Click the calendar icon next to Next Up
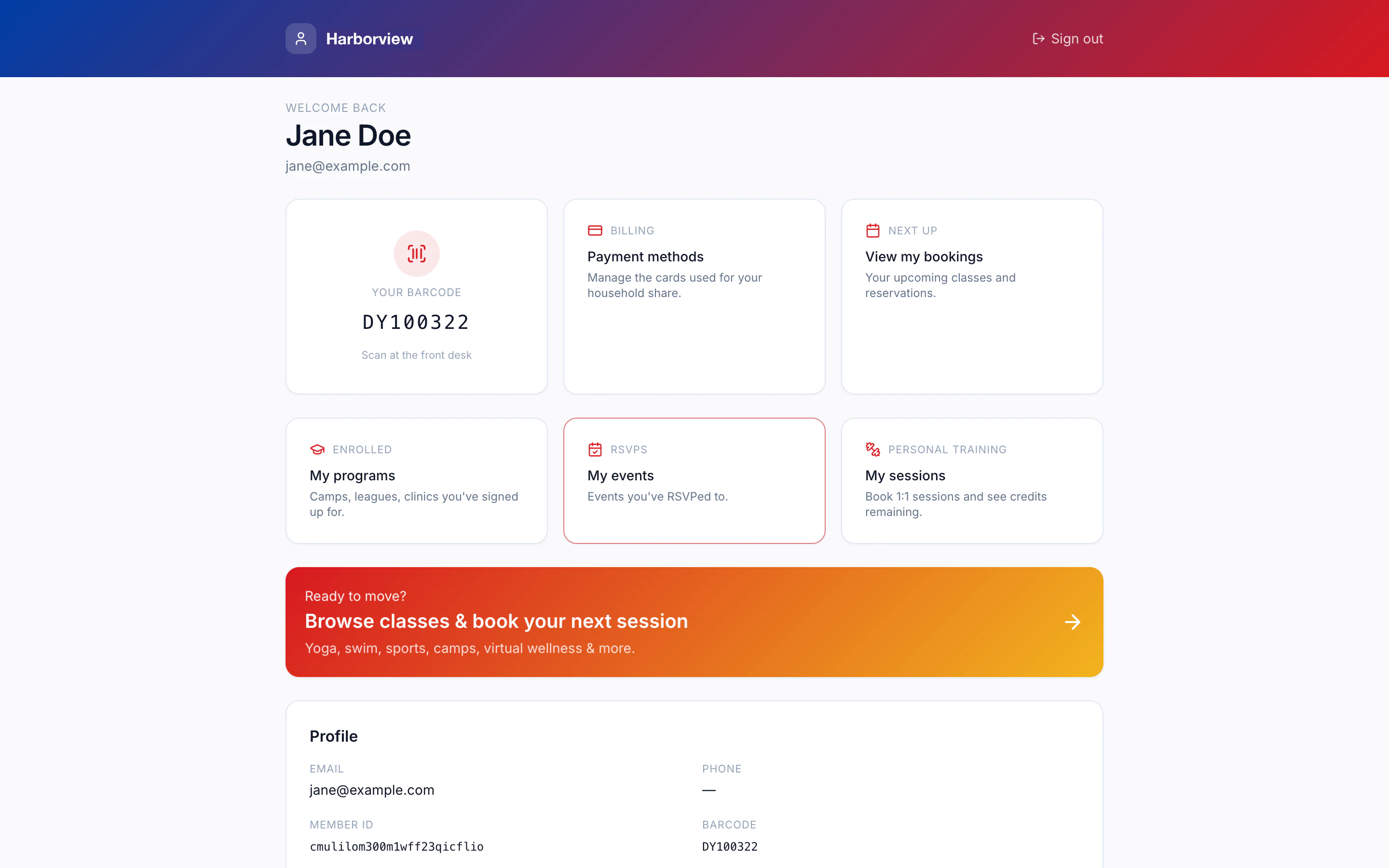 [872, 231]
